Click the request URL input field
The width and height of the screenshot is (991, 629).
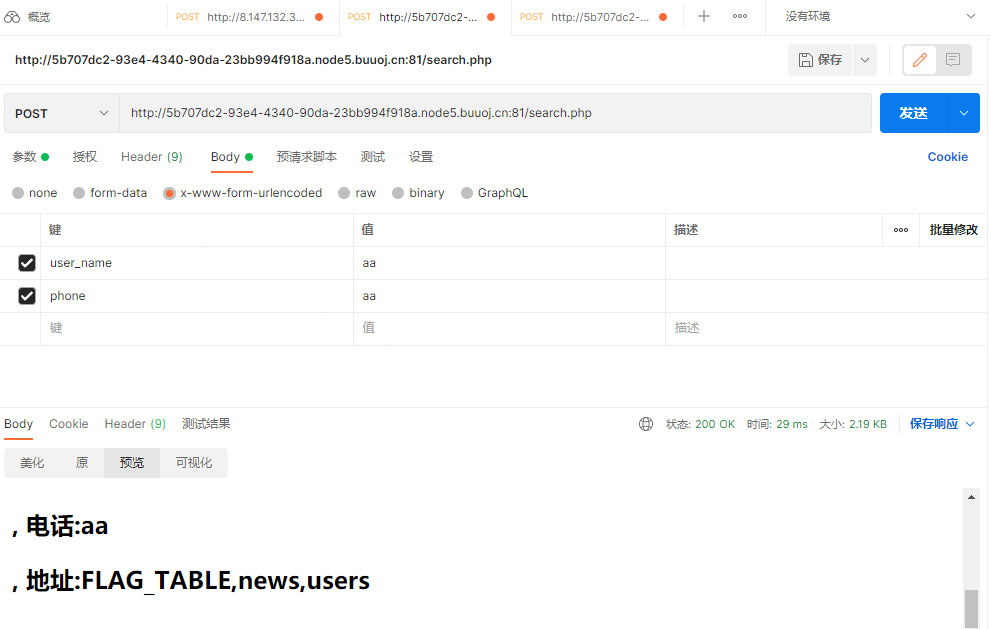[495, 113]
